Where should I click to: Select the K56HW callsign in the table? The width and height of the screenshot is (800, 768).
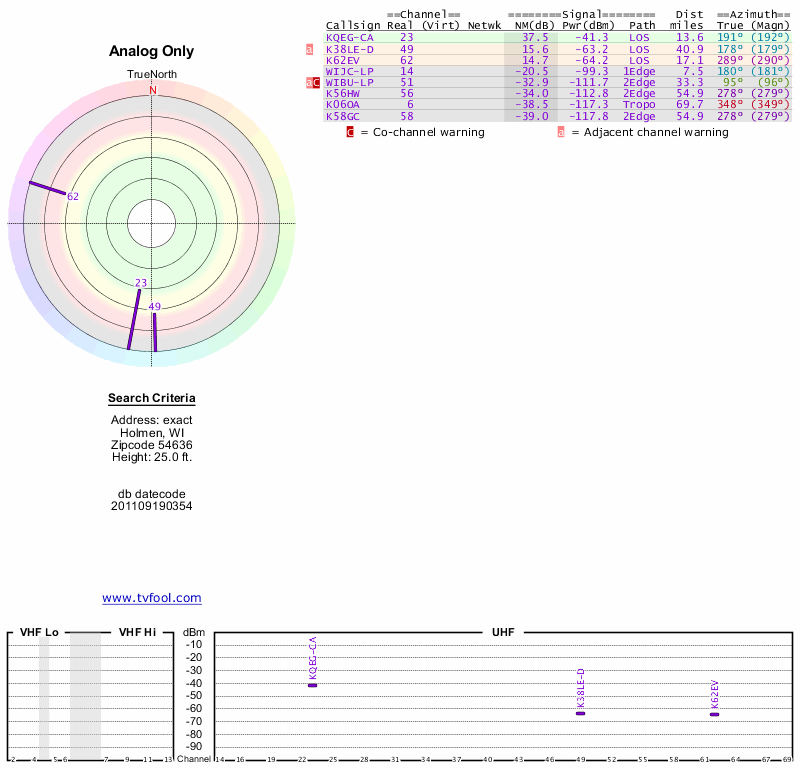343,93
